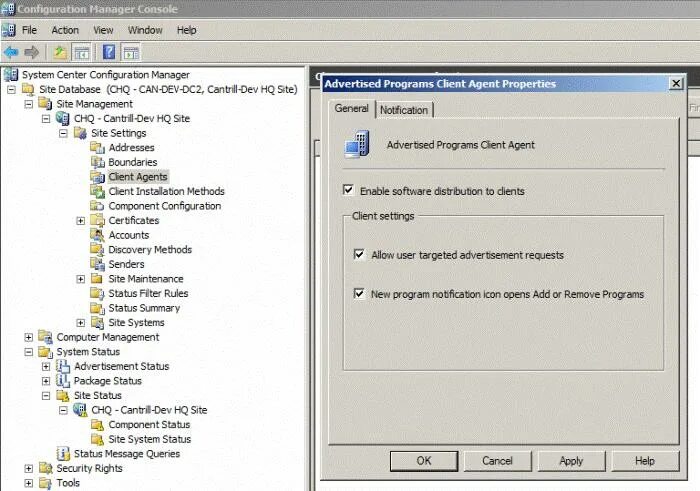The width and height of the screenshot is (700, 491).
Task: Expand the Security Rights node
Action: click(29, 469)
